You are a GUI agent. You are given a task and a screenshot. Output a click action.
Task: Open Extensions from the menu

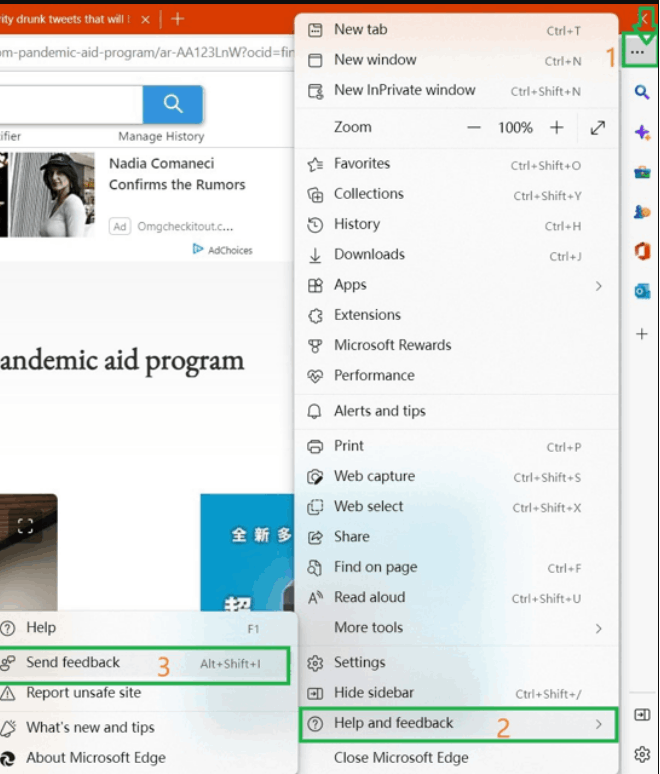[457, 315]
